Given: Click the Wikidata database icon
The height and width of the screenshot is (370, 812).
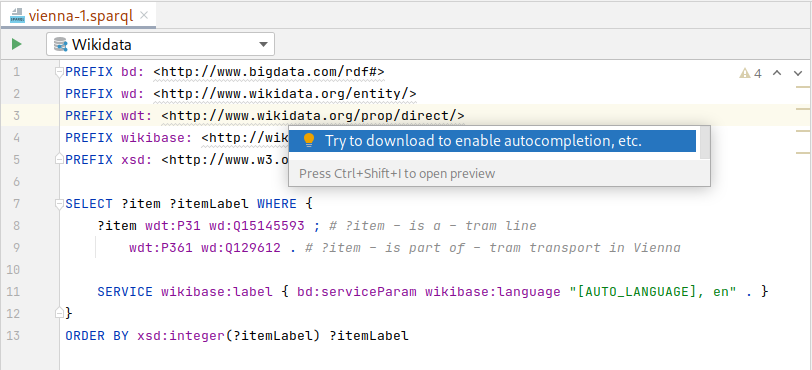Looking at the screenshot, I should click(61, 45).
